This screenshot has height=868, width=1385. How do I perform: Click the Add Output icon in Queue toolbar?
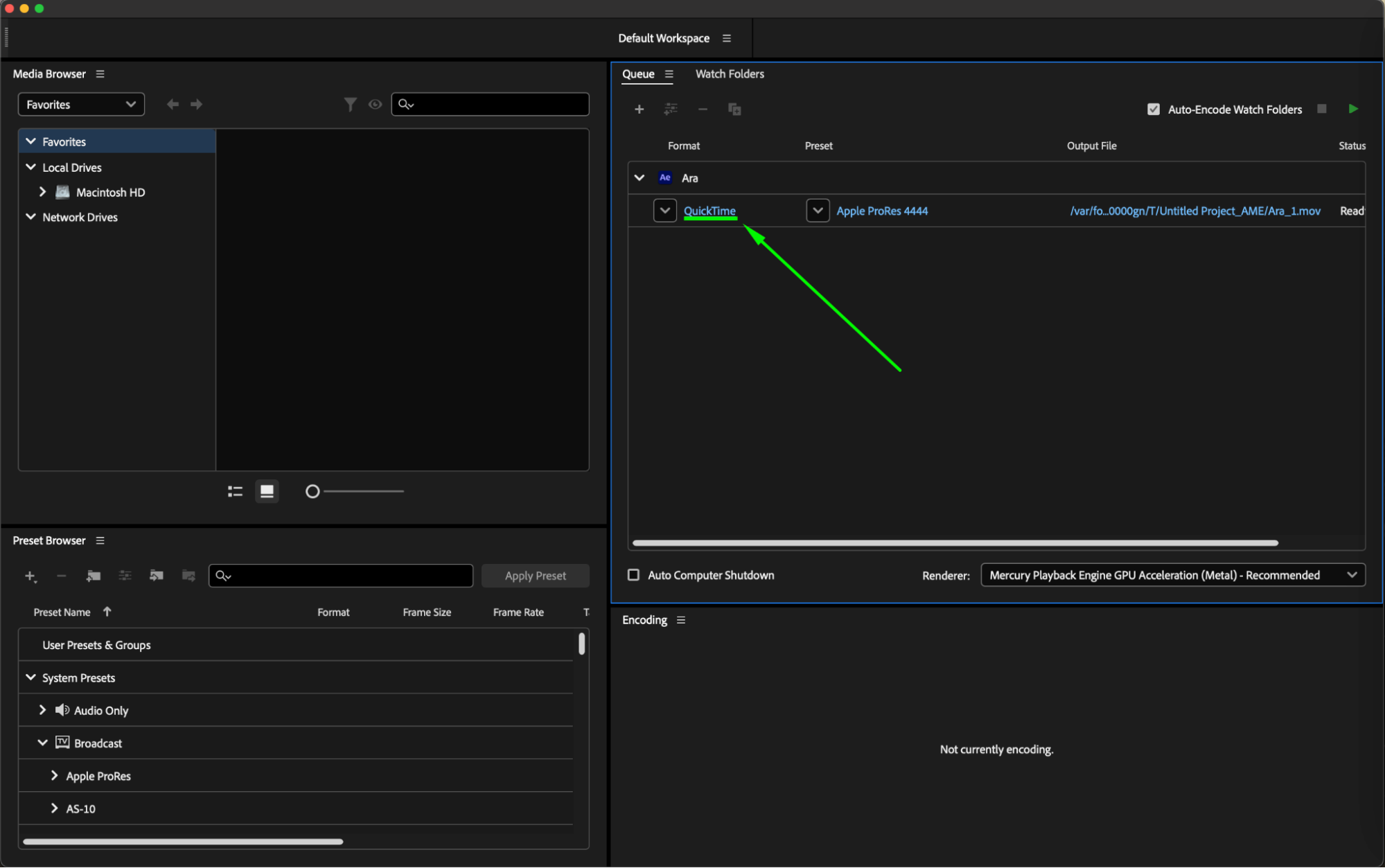[671, 109]
